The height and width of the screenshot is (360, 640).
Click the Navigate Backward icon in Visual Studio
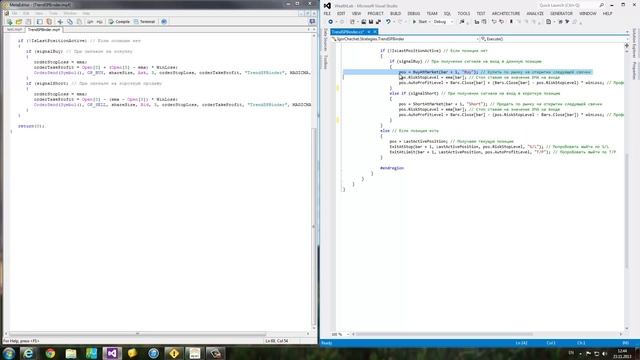331,22
